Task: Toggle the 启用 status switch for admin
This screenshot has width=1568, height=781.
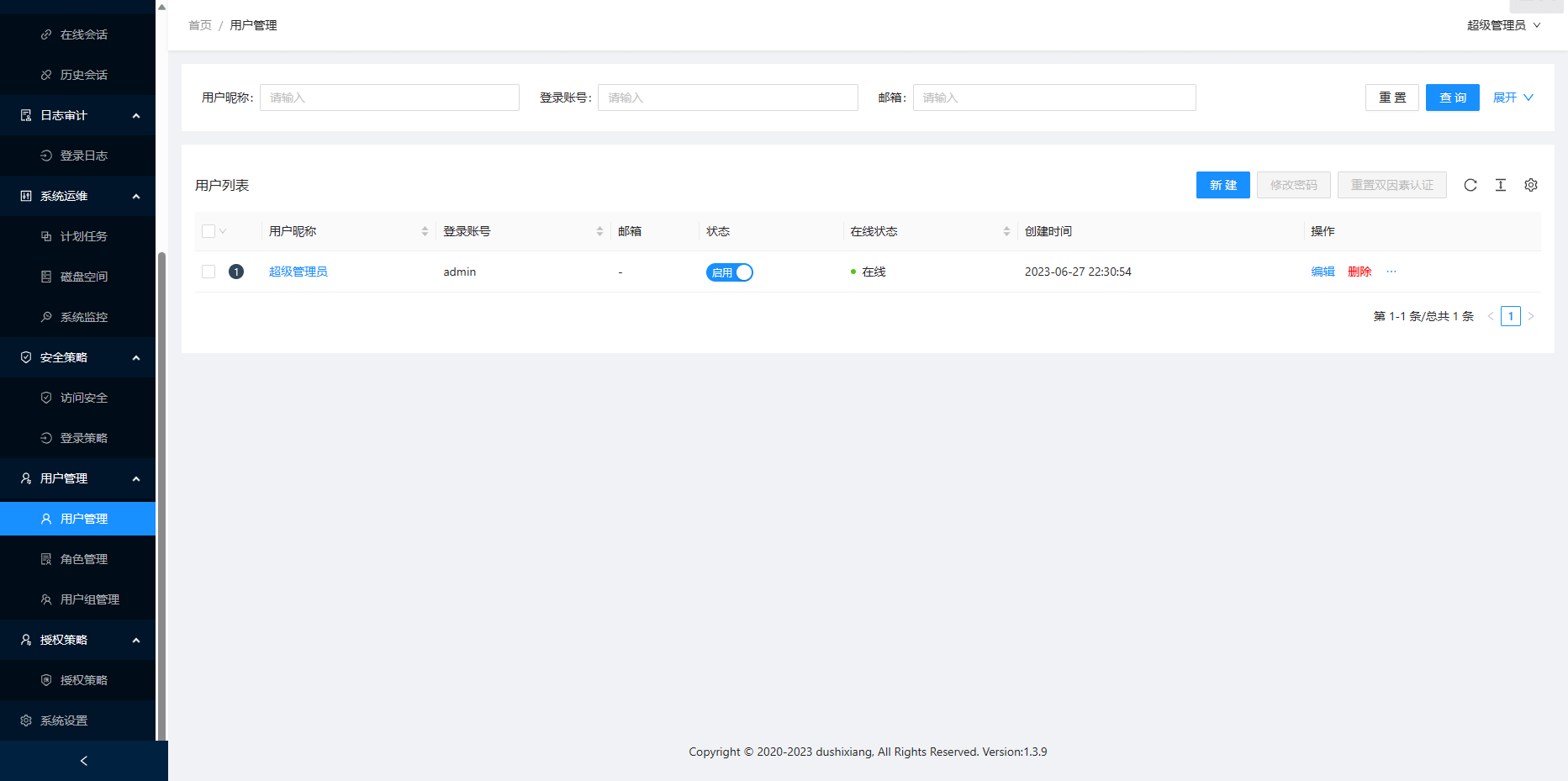Action: [729, 272]
